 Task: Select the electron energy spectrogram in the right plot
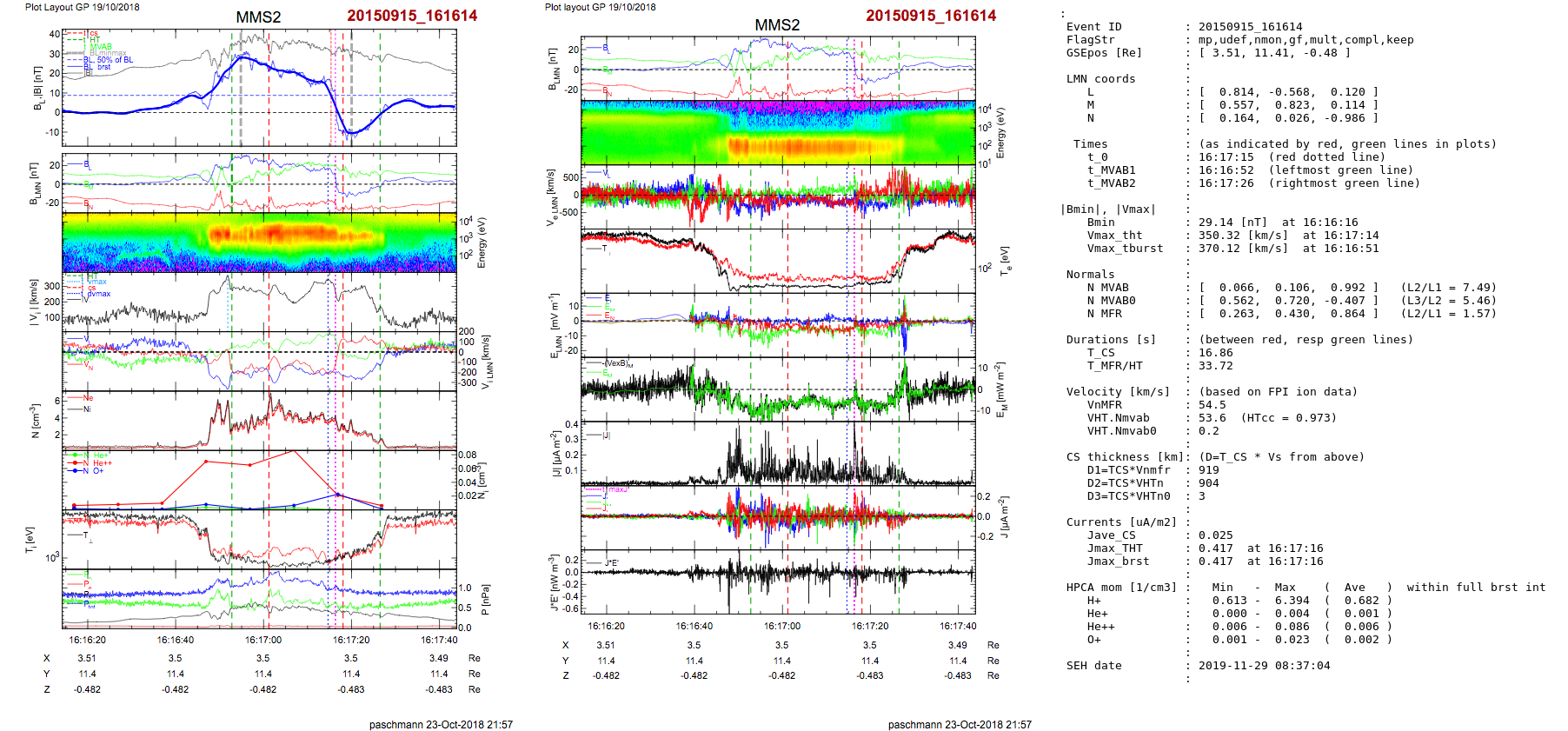(x=778, y=132)
